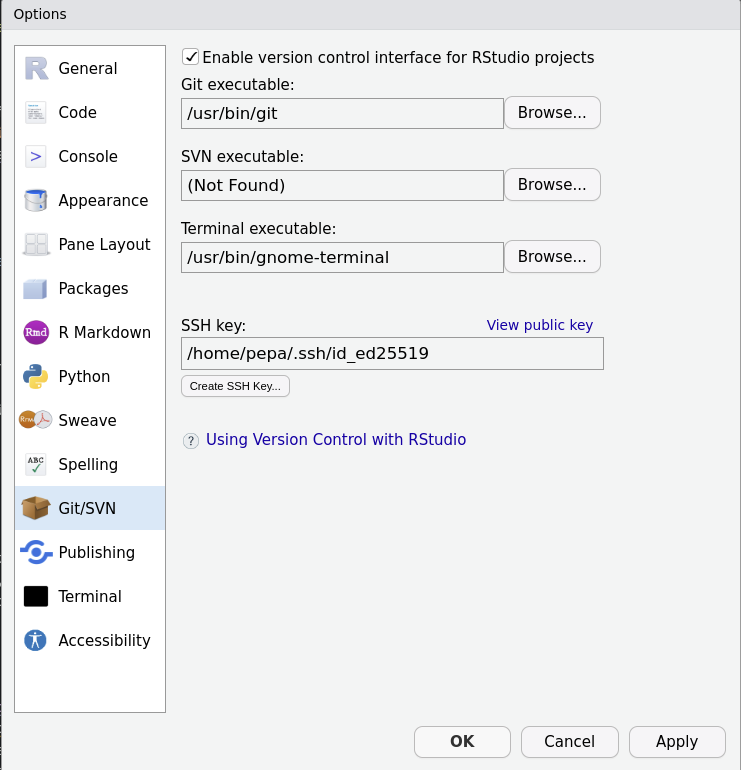The width and height of the screenshot is (741, 770).
Task: Click the Python logo icon
Action: tap(36, 377)
